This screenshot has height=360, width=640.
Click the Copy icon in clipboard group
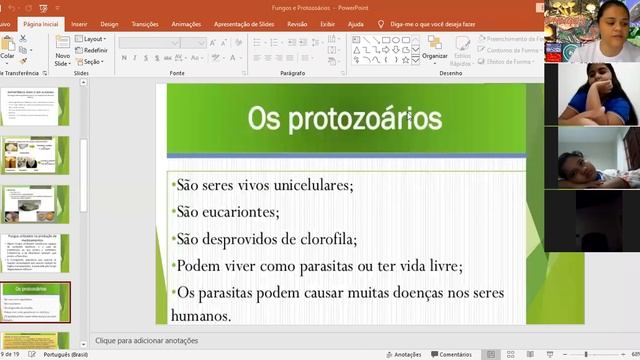(23, 50)
